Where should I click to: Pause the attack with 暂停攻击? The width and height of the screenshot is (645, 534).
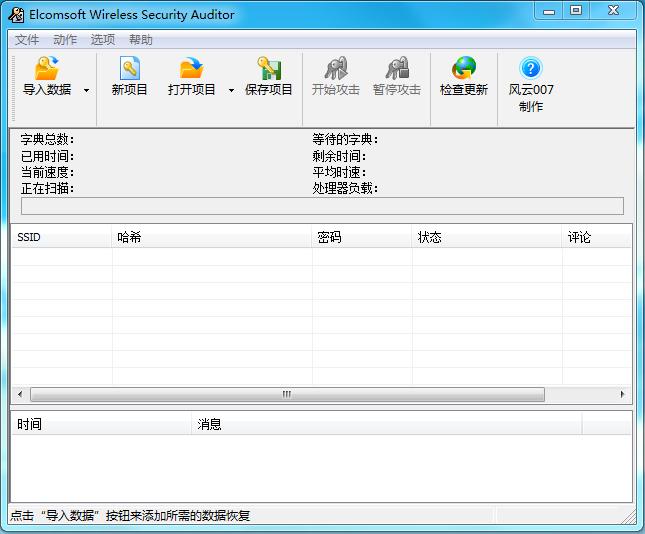(397, 77)
